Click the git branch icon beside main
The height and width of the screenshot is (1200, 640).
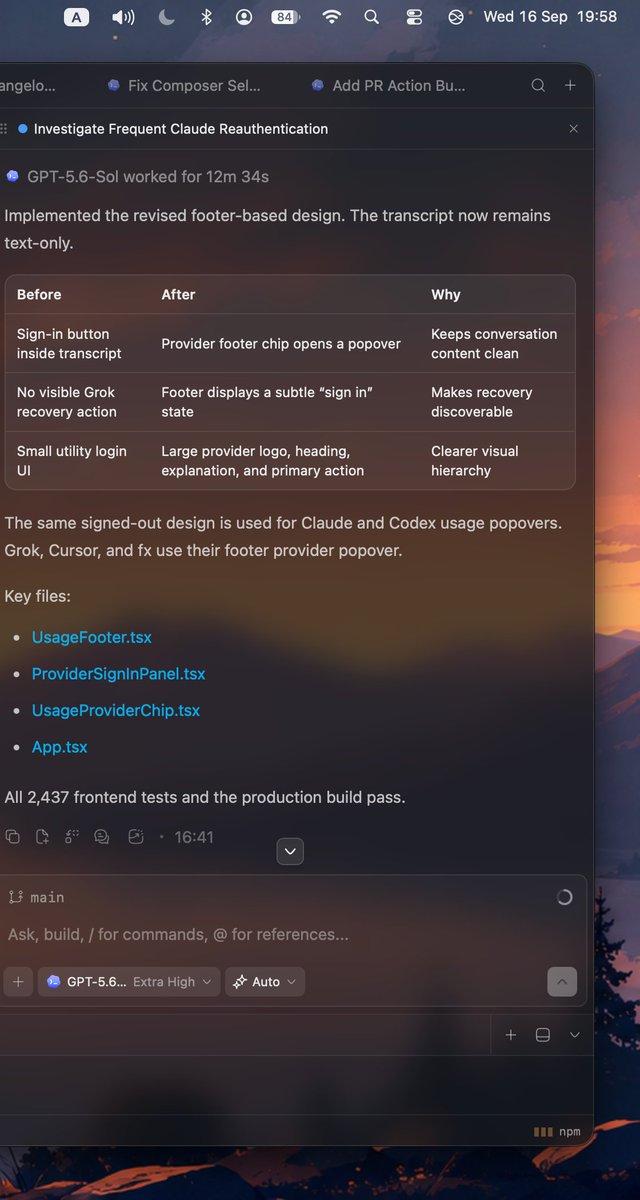[15, 897]
